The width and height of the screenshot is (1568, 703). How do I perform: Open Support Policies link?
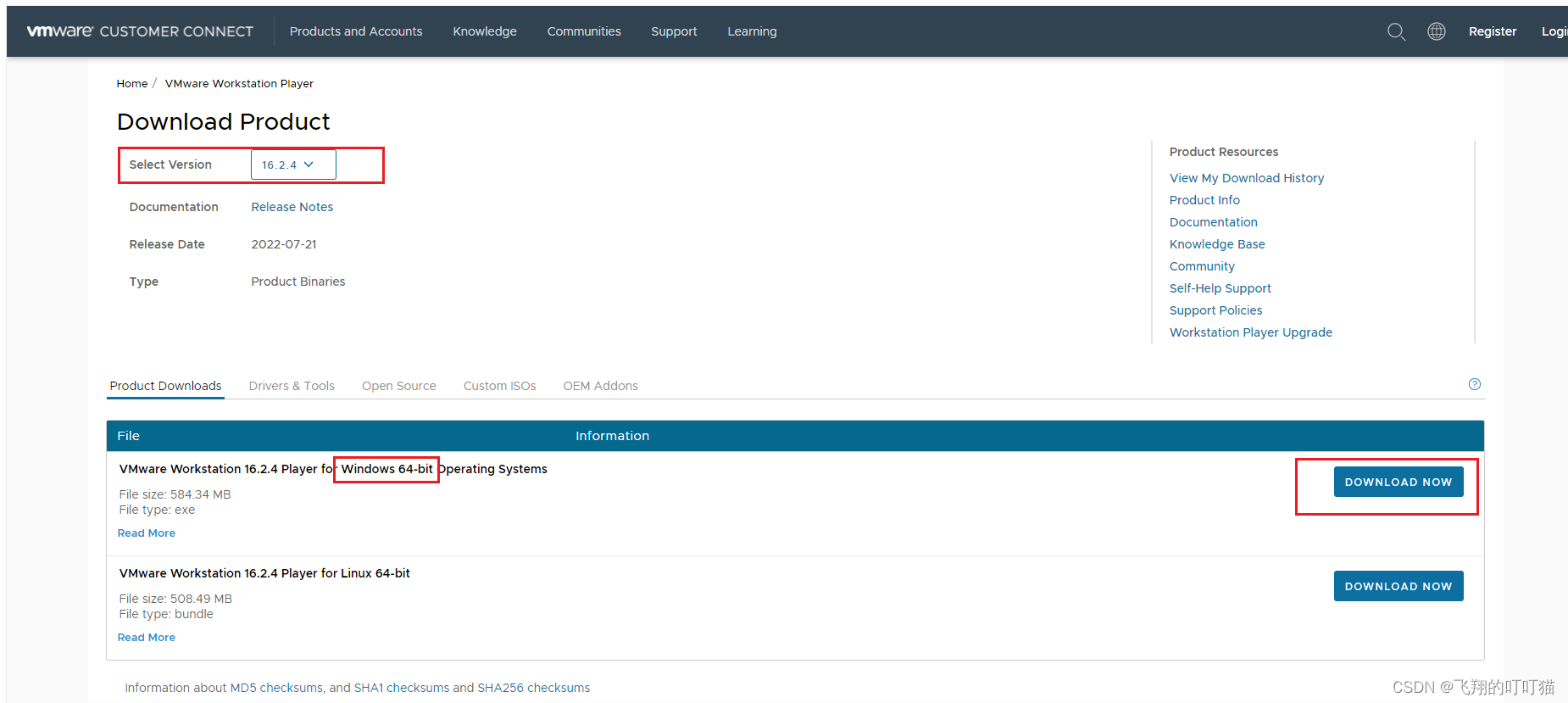click(1216, 310)
